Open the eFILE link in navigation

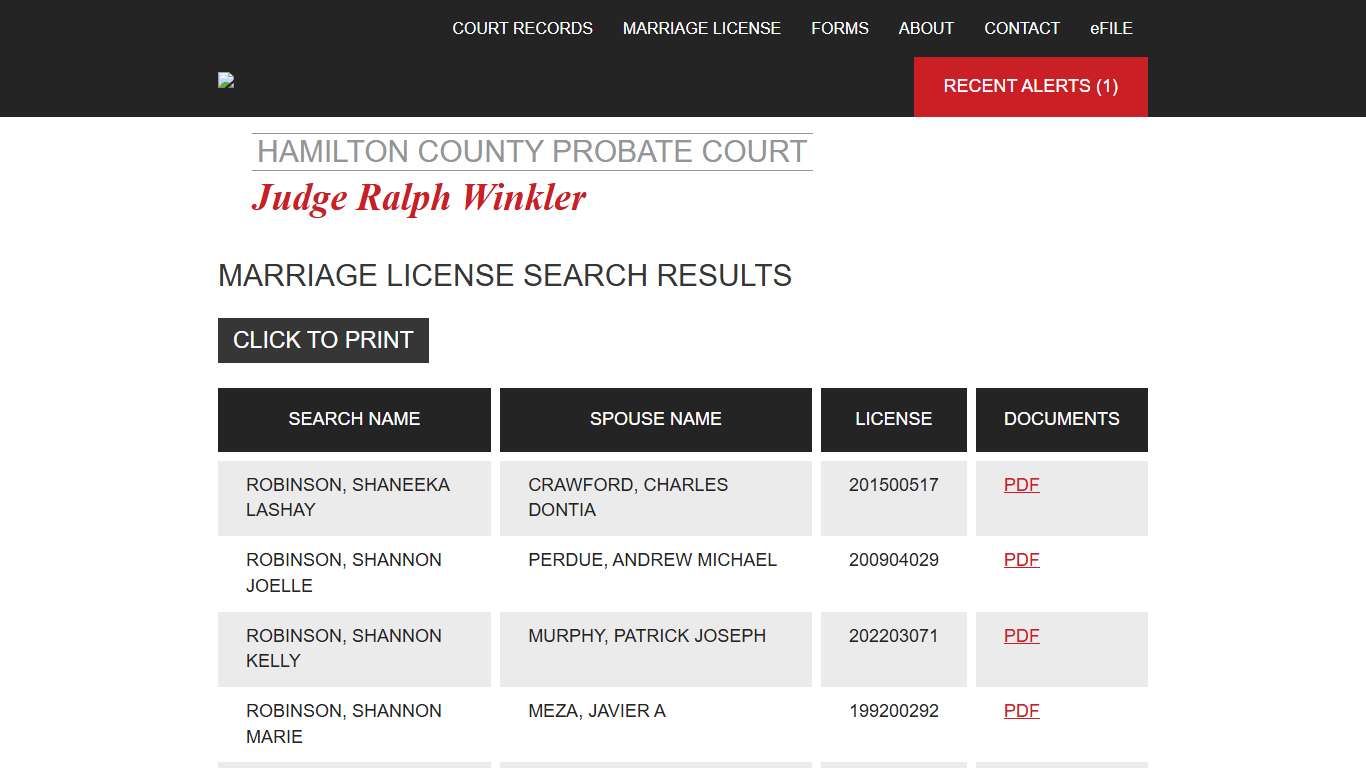[x=1111, y=28]
